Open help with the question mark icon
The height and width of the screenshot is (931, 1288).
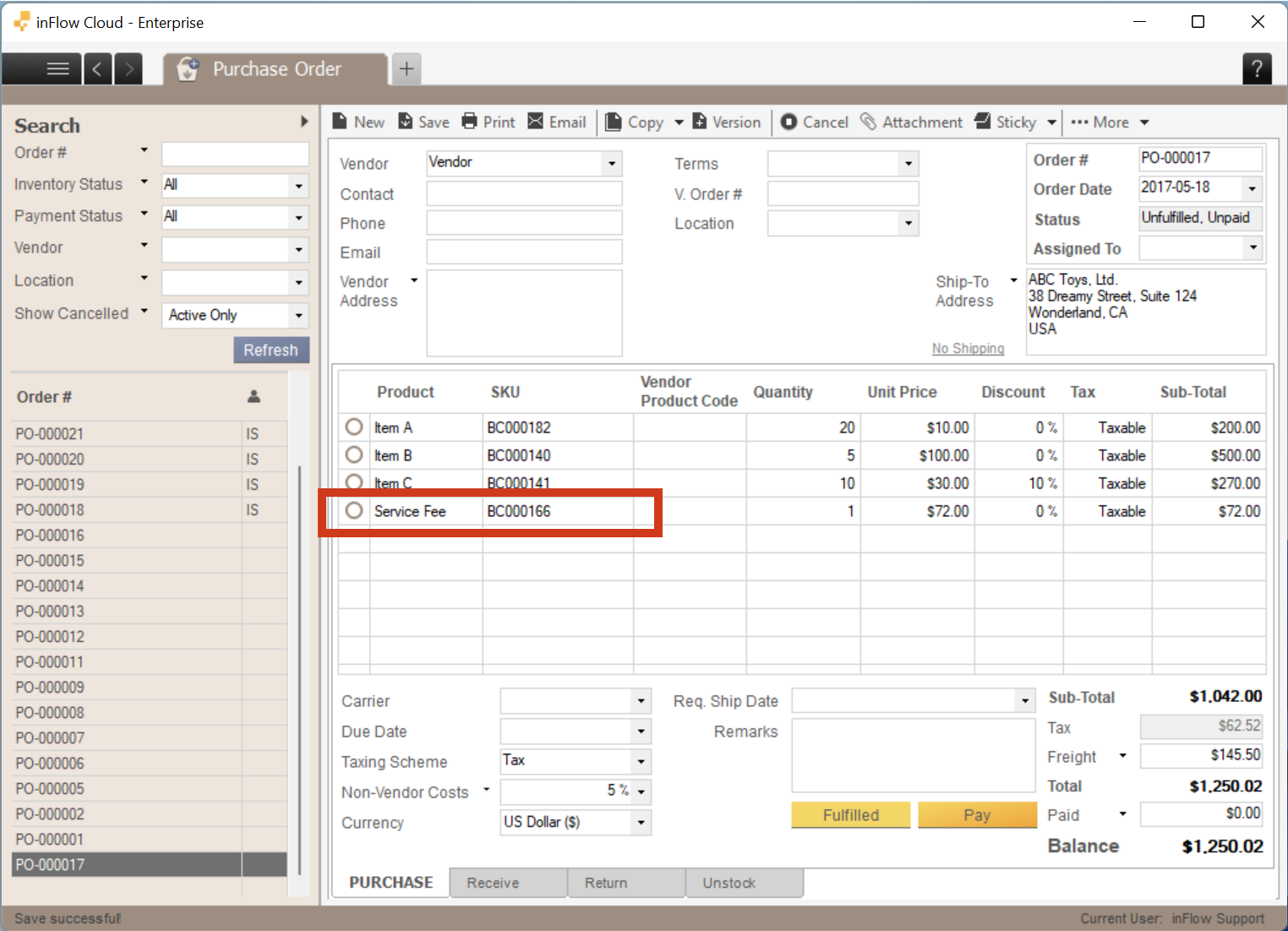[x=1257, y=68]
